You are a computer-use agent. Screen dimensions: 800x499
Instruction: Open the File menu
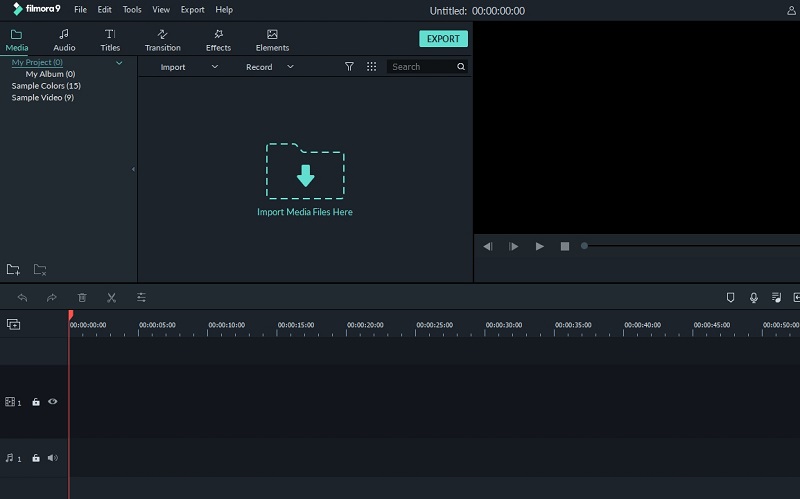point(80,10)
